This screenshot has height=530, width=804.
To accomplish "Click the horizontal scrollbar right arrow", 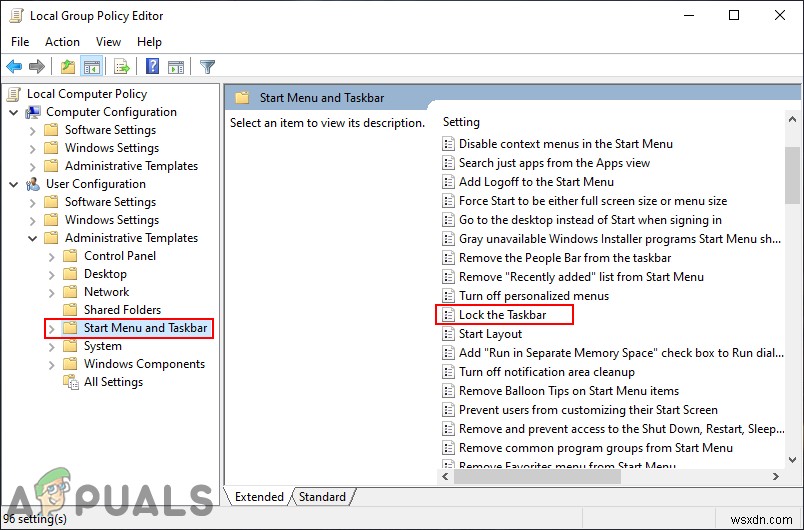I will coord(776,477).
